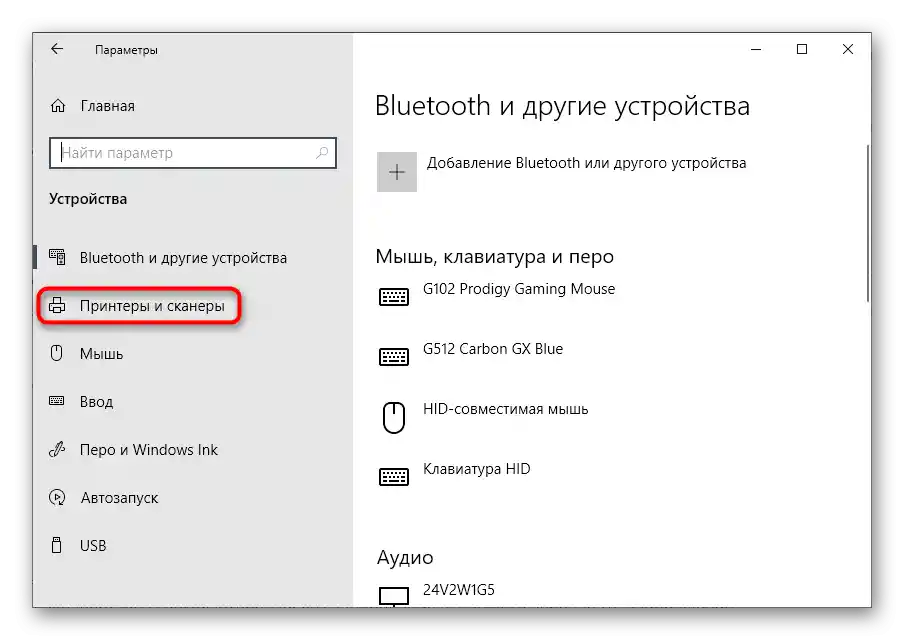Open the USB settings section
Viewport: 904px width, 640px height.
(93, 545)
